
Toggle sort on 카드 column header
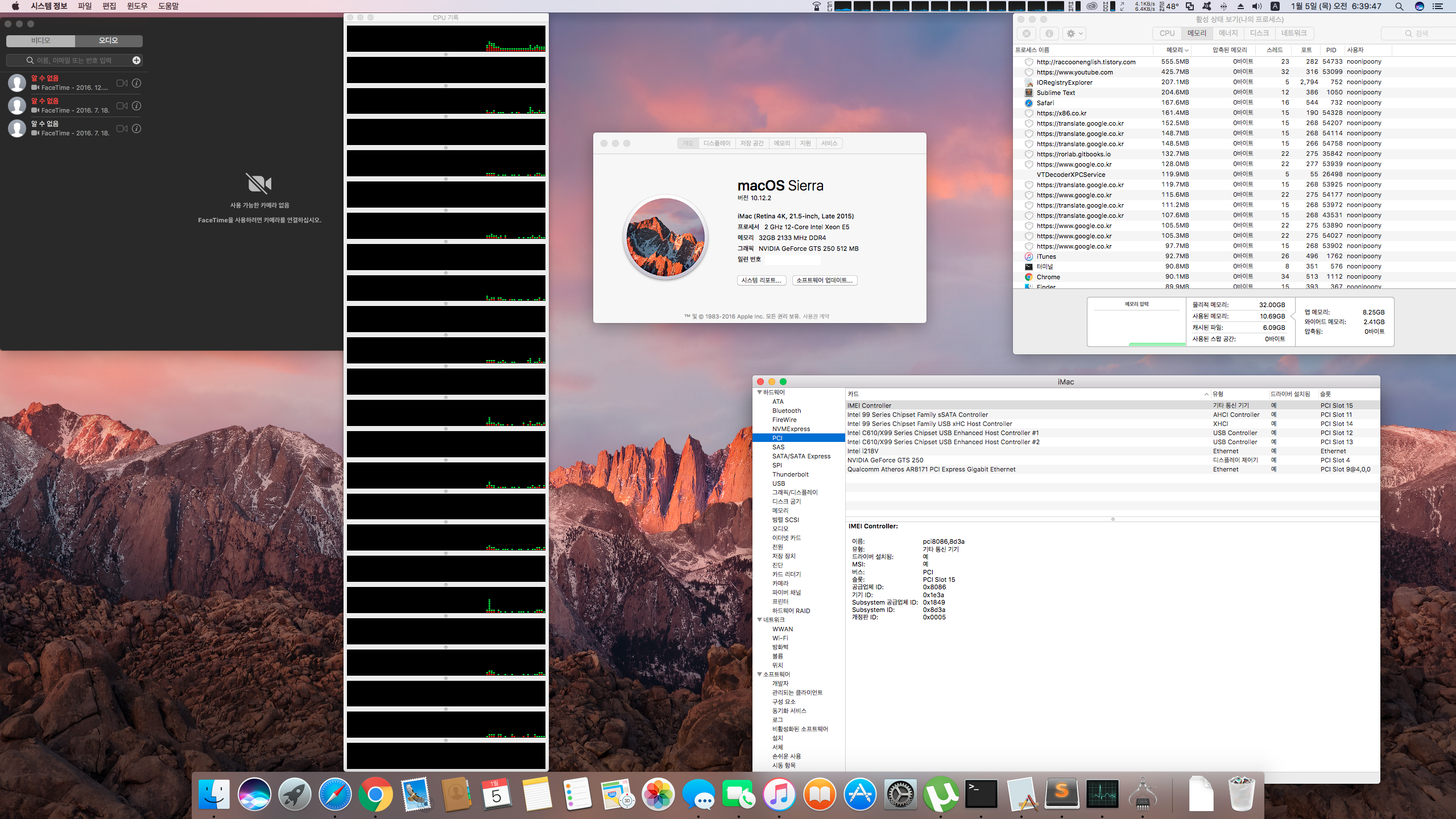click(1027, 394)
